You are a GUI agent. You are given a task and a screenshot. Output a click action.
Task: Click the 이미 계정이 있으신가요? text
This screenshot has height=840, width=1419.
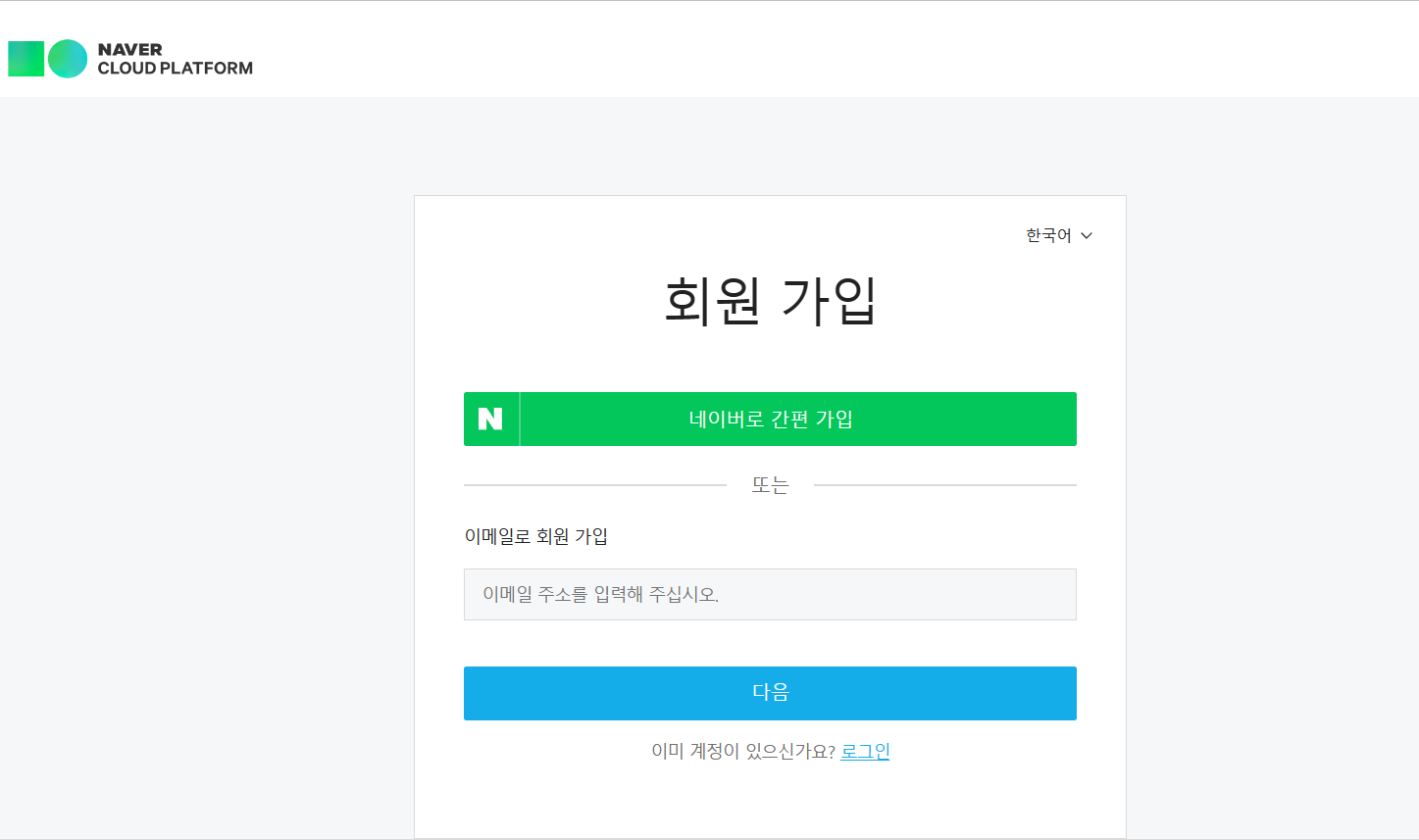pos(743,751)
